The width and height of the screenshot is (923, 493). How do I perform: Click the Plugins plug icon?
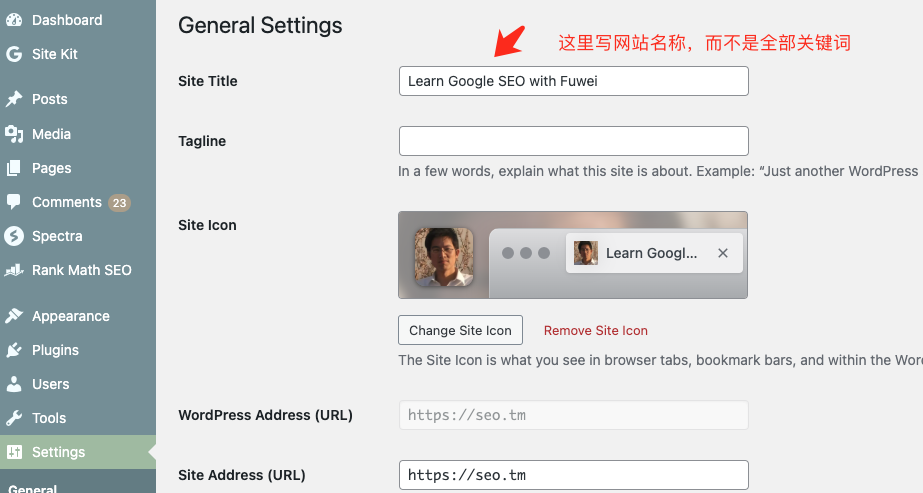(x=14, y=350)
